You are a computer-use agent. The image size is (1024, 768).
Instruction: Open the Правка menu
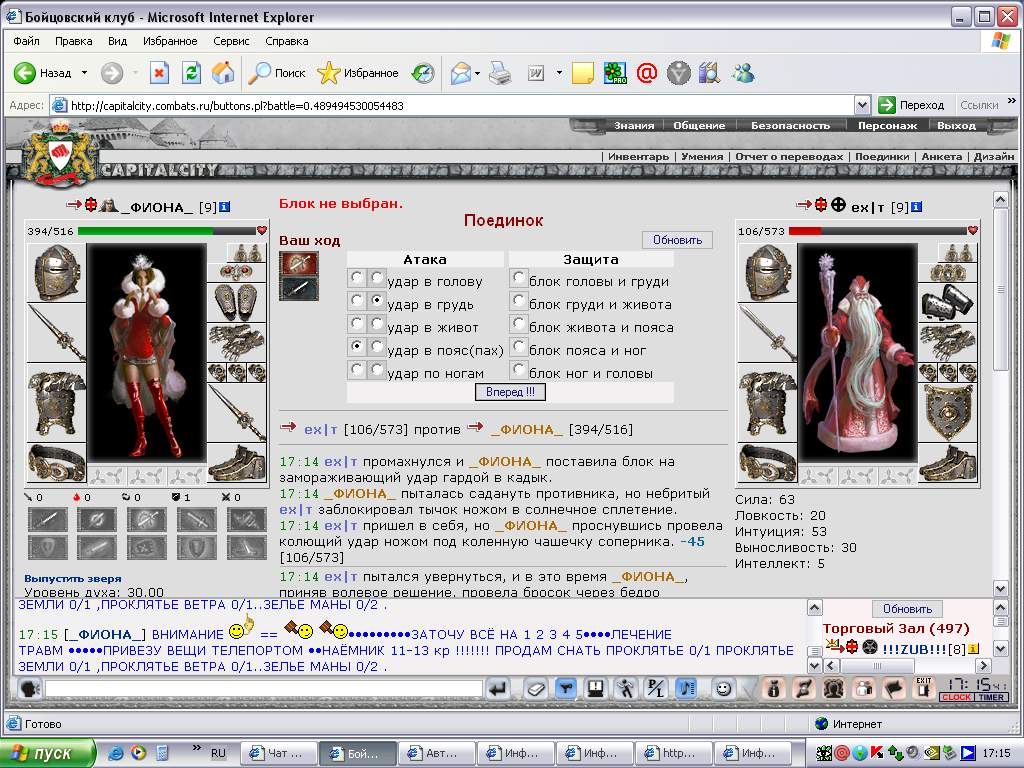[73, 41]
